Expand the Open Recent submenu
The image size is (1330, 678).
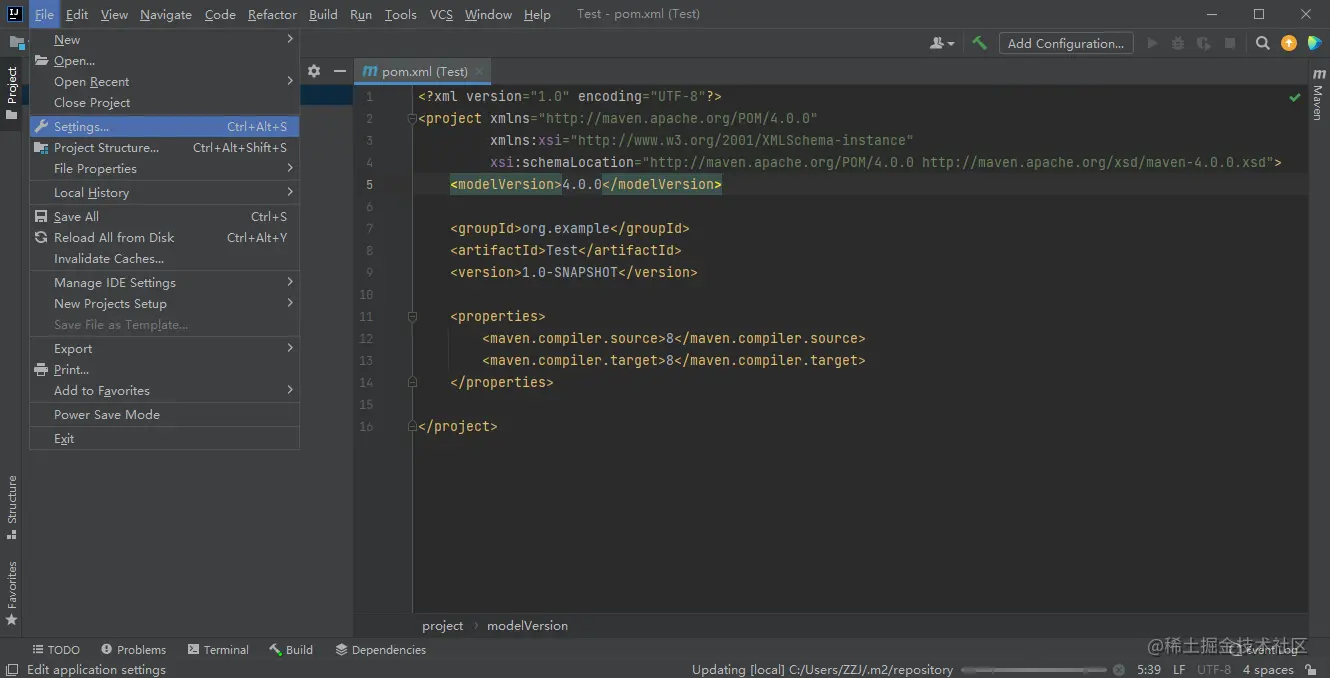click(165, 82)
